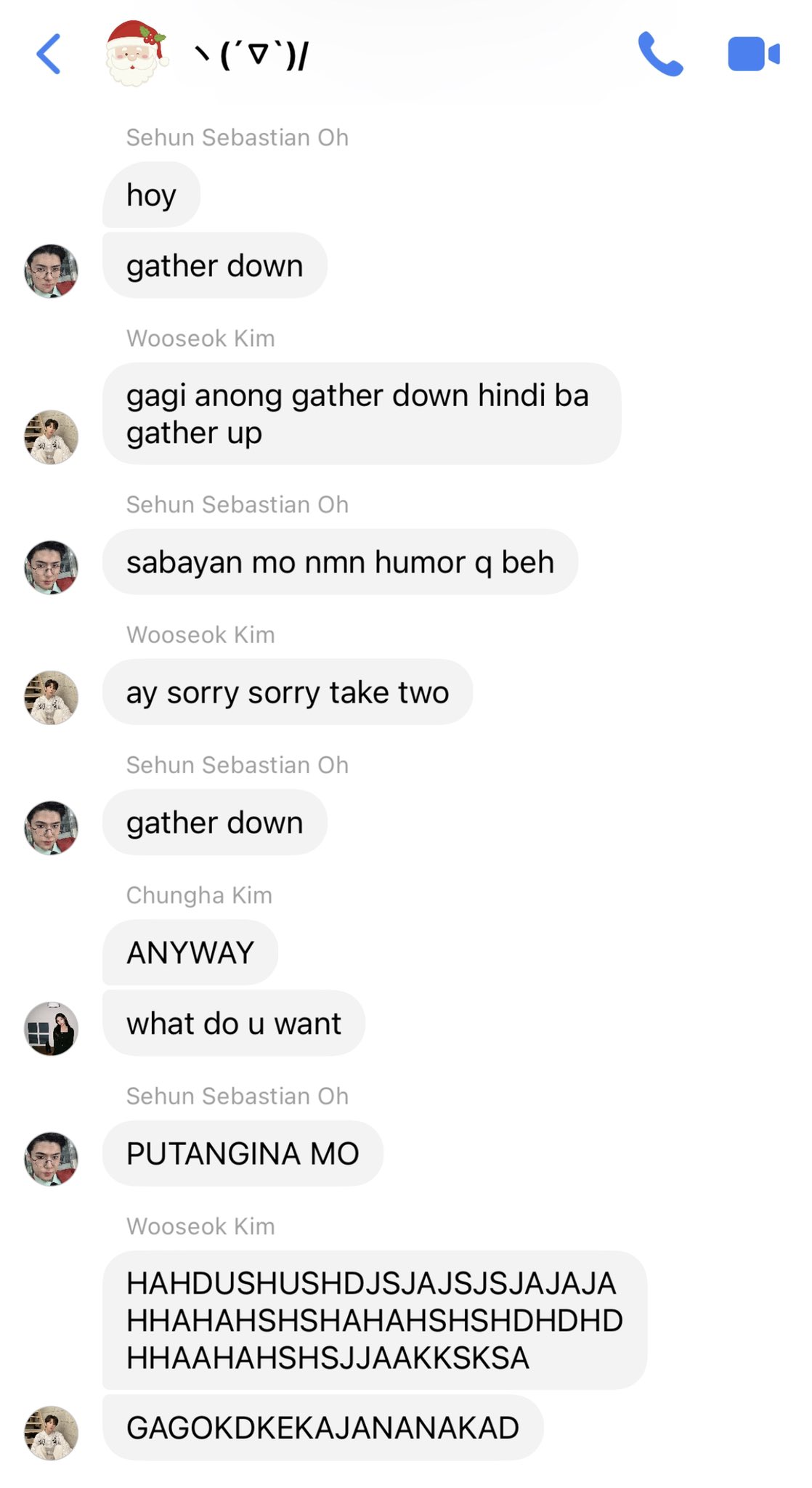Tap Wooseok's avatar beside 'gather up' message
This screenshot has height=1488, width=812.
pyautogui.click(x=52, y=437)
